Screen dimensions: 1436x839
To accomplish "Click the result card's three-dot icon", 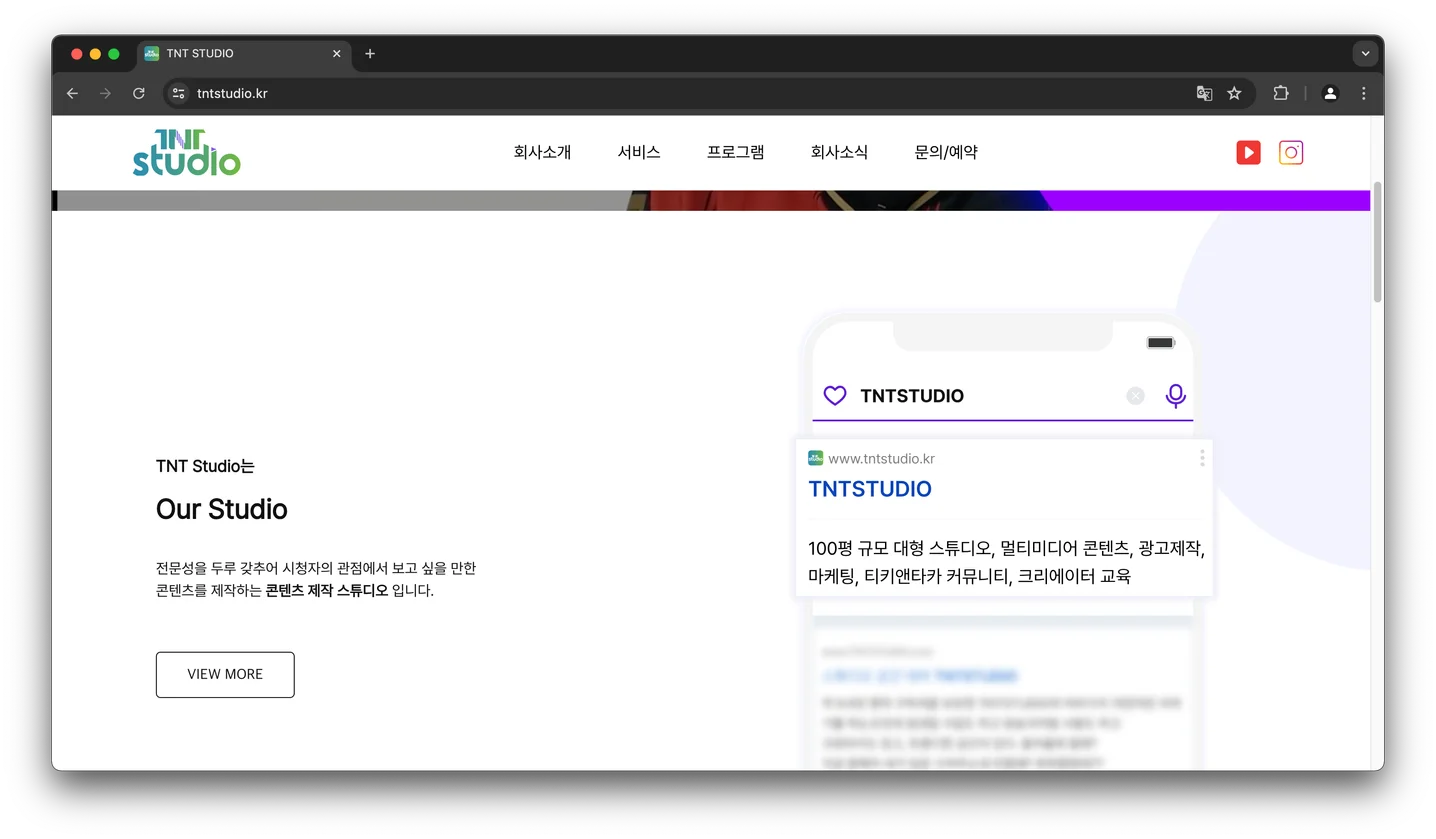I will pyautogui.click(x=1202, y=458).
